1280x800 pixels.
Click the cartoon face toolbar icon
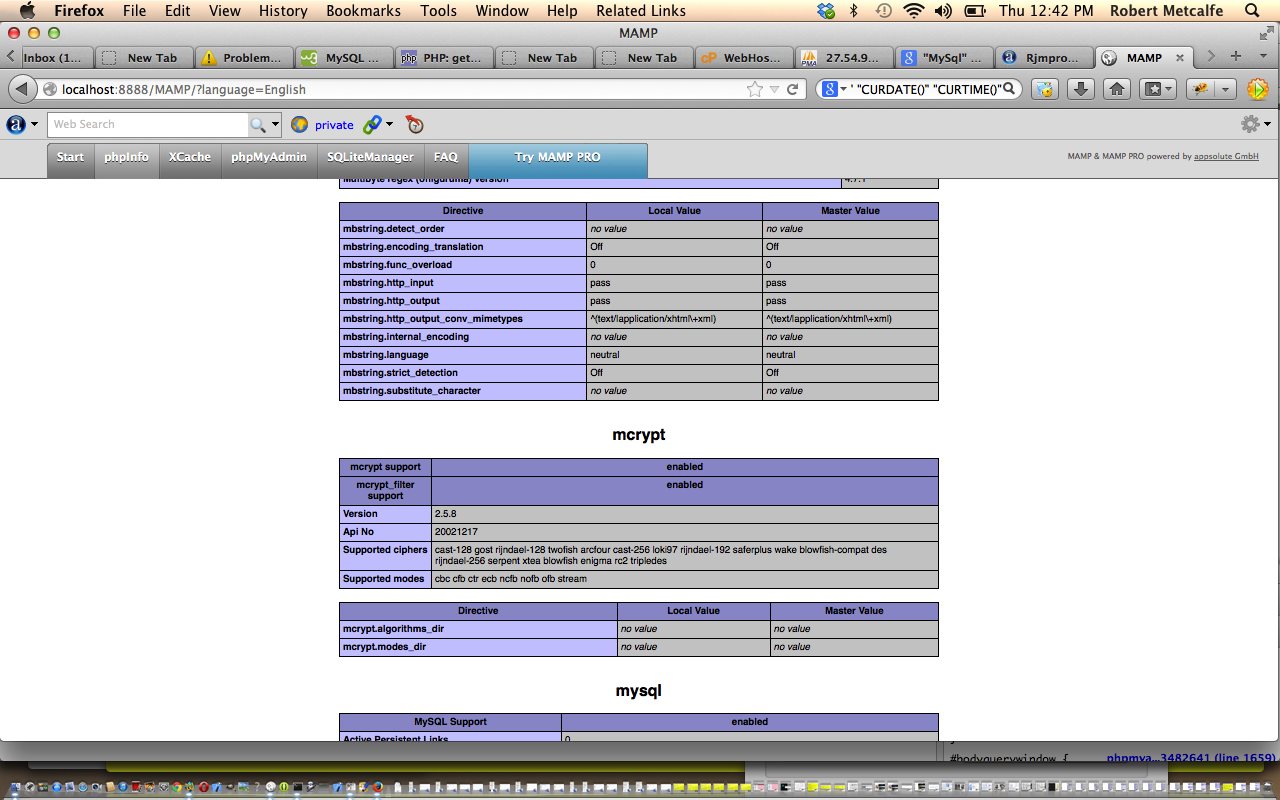click(x=1044, y=89)
